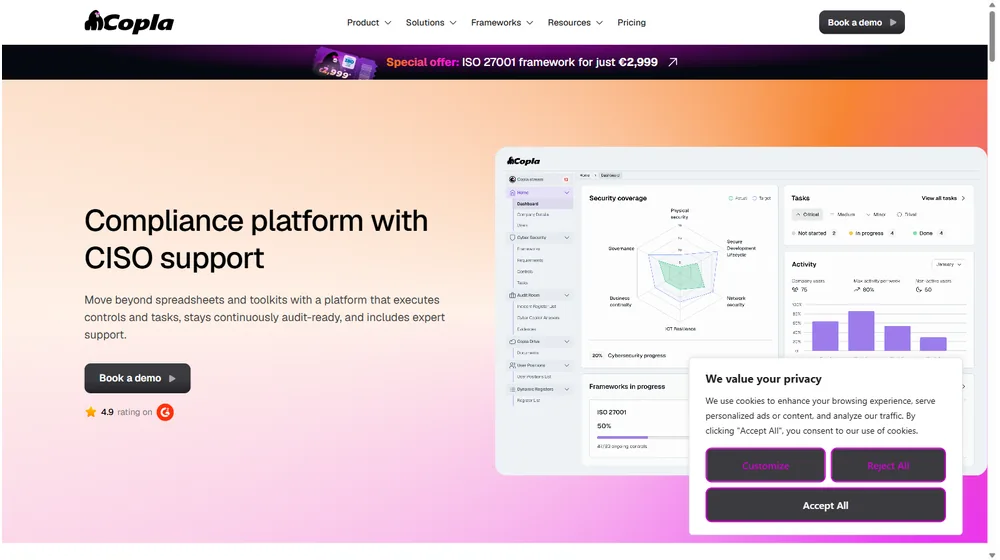Click the 'Frameworks in progress' heading

pyautogui.click(x=627, y=387)
